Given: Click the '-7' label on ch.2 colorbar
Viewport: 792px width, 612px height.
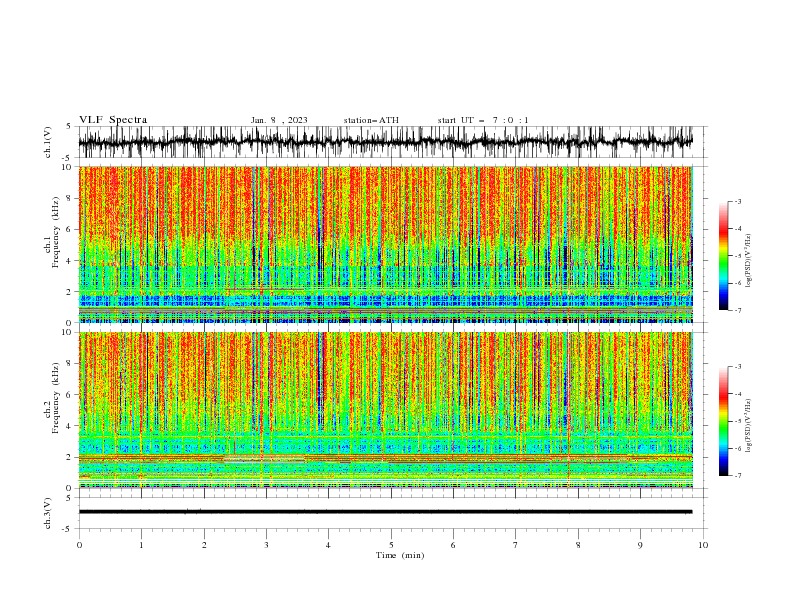Looking at the screenshot, I should 737,476.
